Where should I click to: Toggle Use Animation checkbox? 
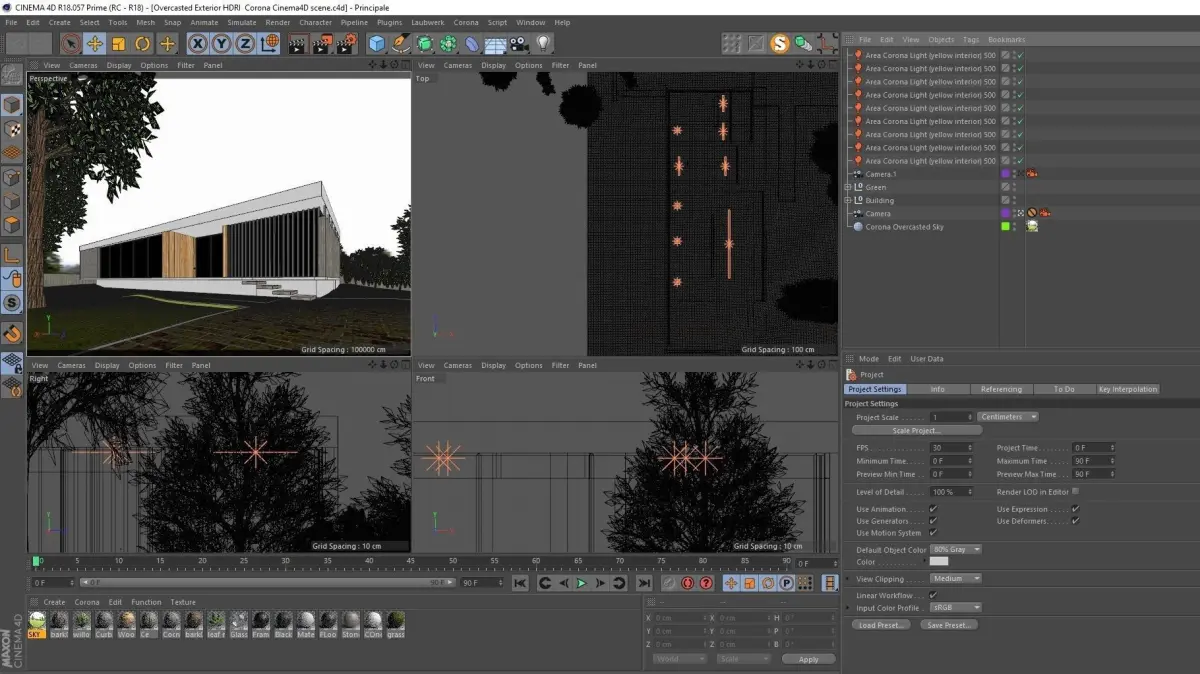click(x=933, y=509)
